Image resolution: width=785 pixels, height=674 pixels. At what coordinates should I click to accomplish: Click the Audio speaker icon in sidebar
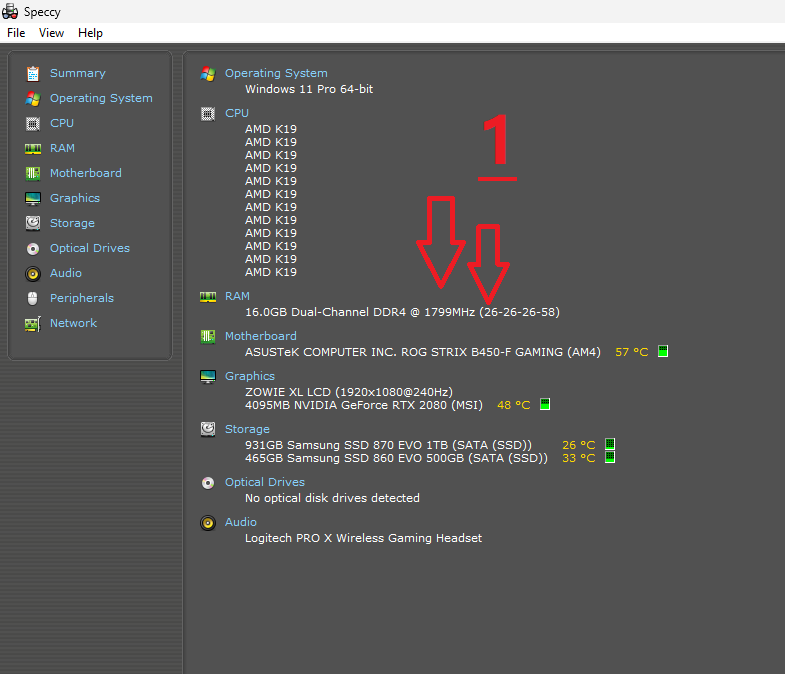[x=33, y=273]
